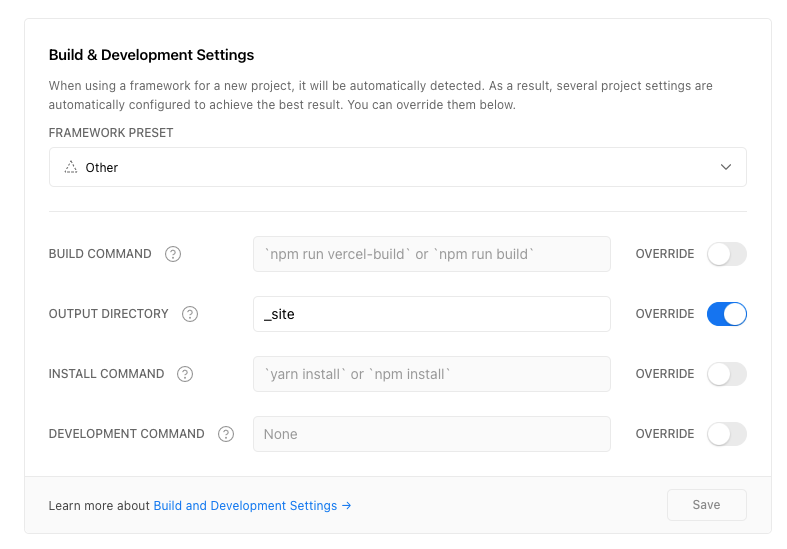This screenshot has height=549, width=787.
Task: Click the help icon beside Development Command
Action: click(x=226, y=434)
